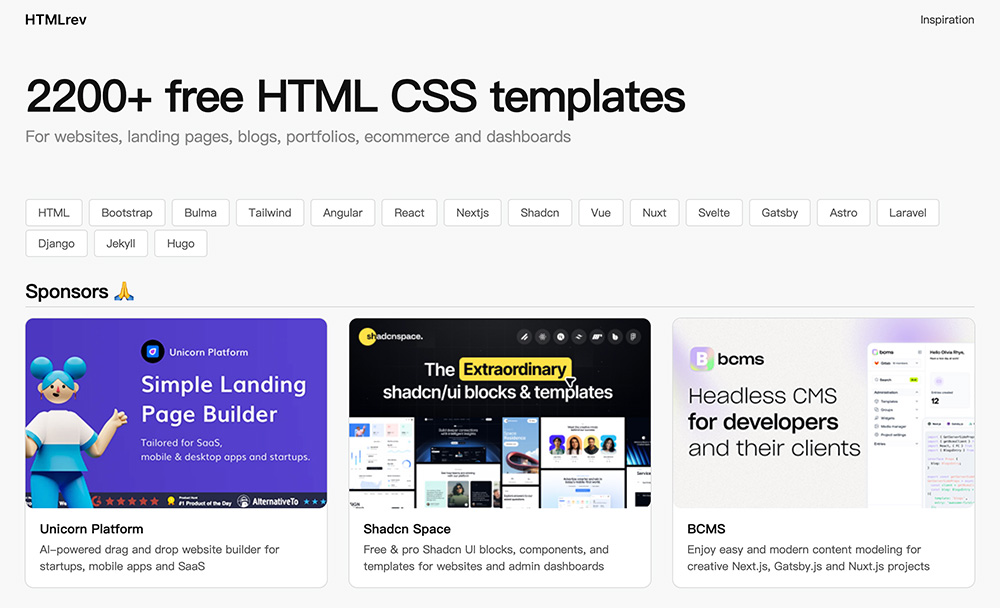
Task: Click the Sponsors section heading
Action: 67,292
